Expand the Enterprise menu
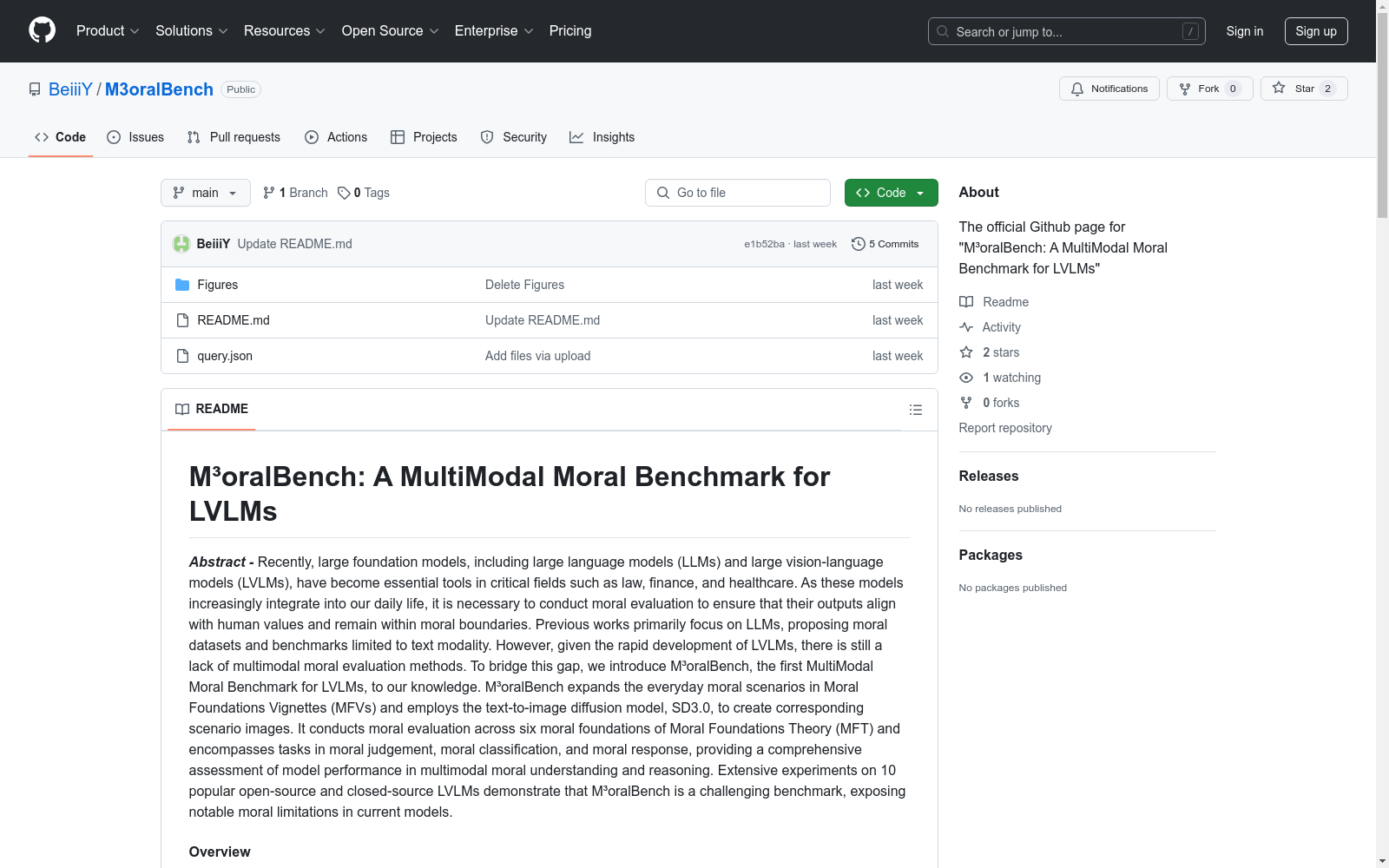The width and height of the screenshot is (1389, 868). pos(494,30)
